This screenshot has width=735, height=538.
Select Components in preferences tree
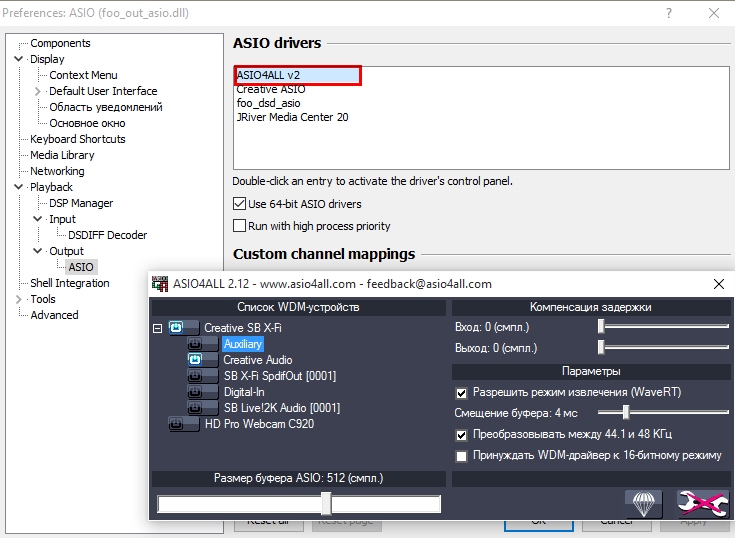[60, 43]
